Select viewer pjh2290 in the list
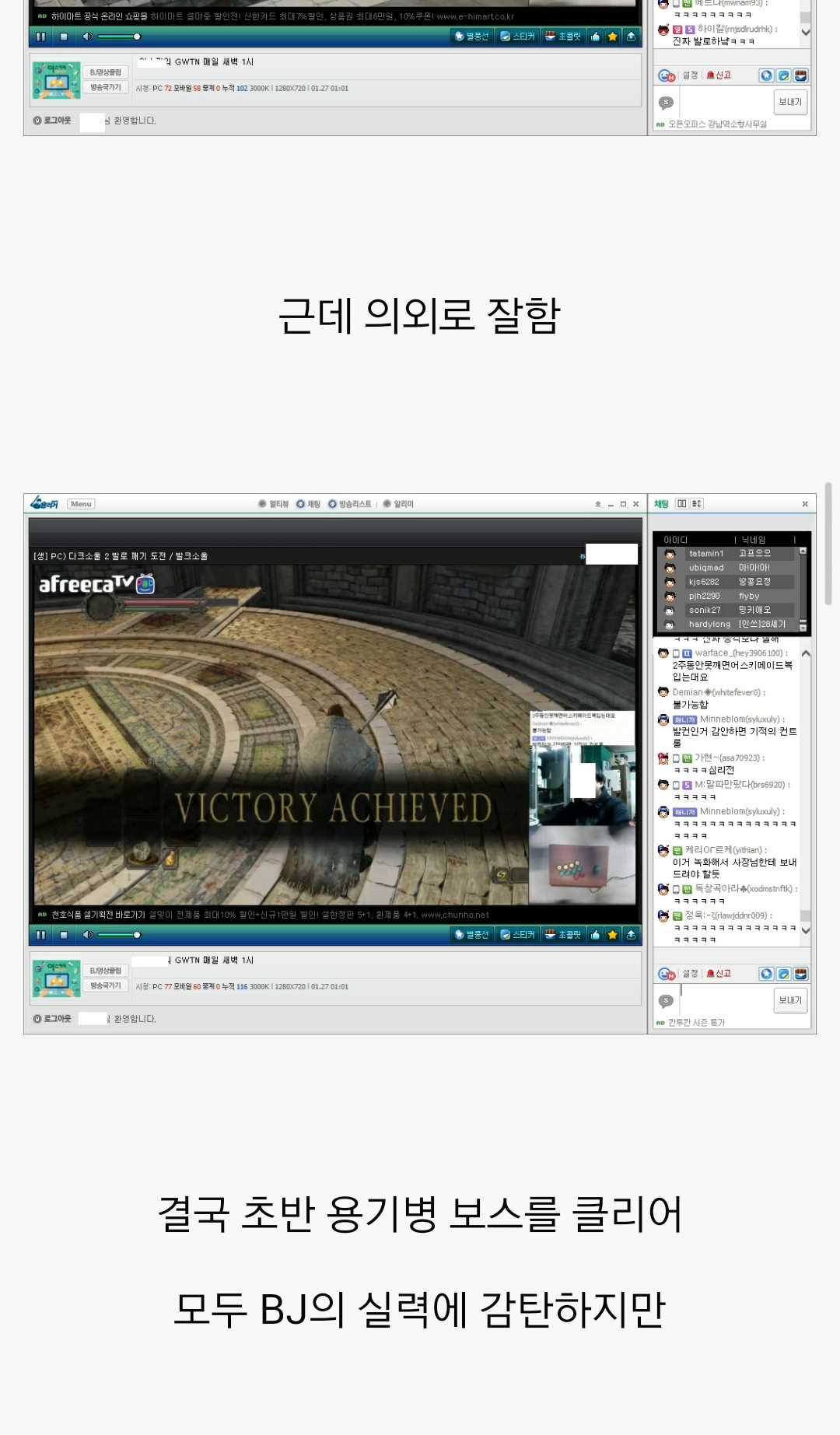 [727, 596]
